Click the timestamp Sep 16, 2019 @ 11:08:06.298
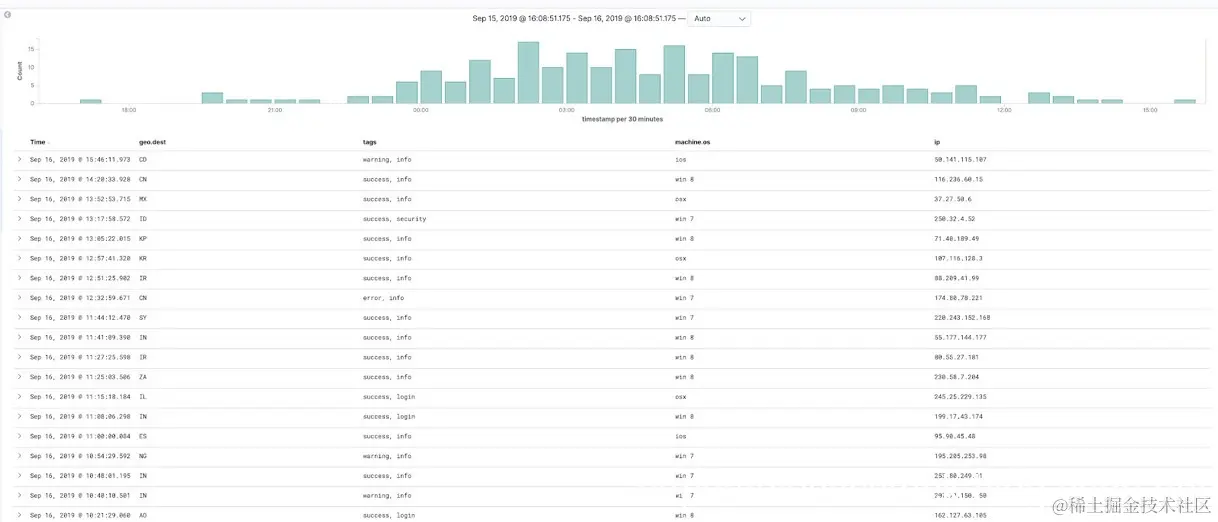 (80, 416)
